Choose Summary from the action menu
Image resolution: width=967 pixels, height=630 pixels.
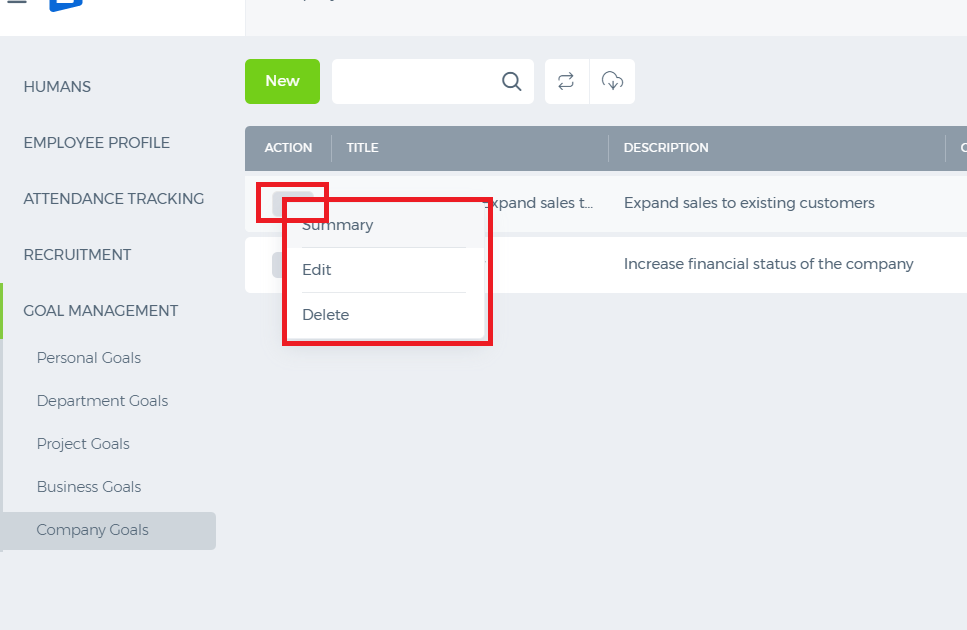[x=338, y=225]
